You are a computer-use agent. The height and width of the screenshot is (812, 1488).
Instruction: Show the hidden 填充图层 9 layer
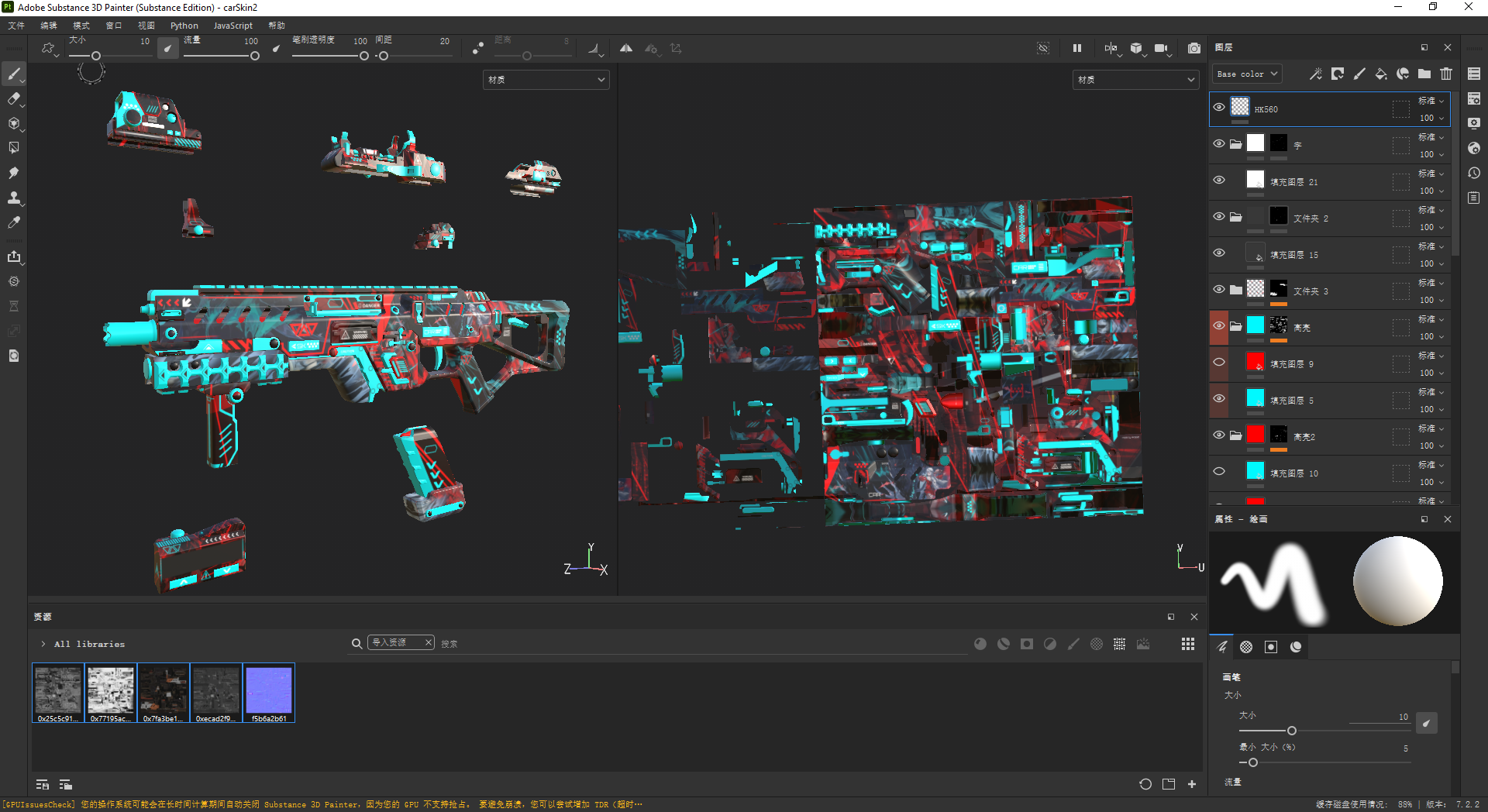point(1219,363)
